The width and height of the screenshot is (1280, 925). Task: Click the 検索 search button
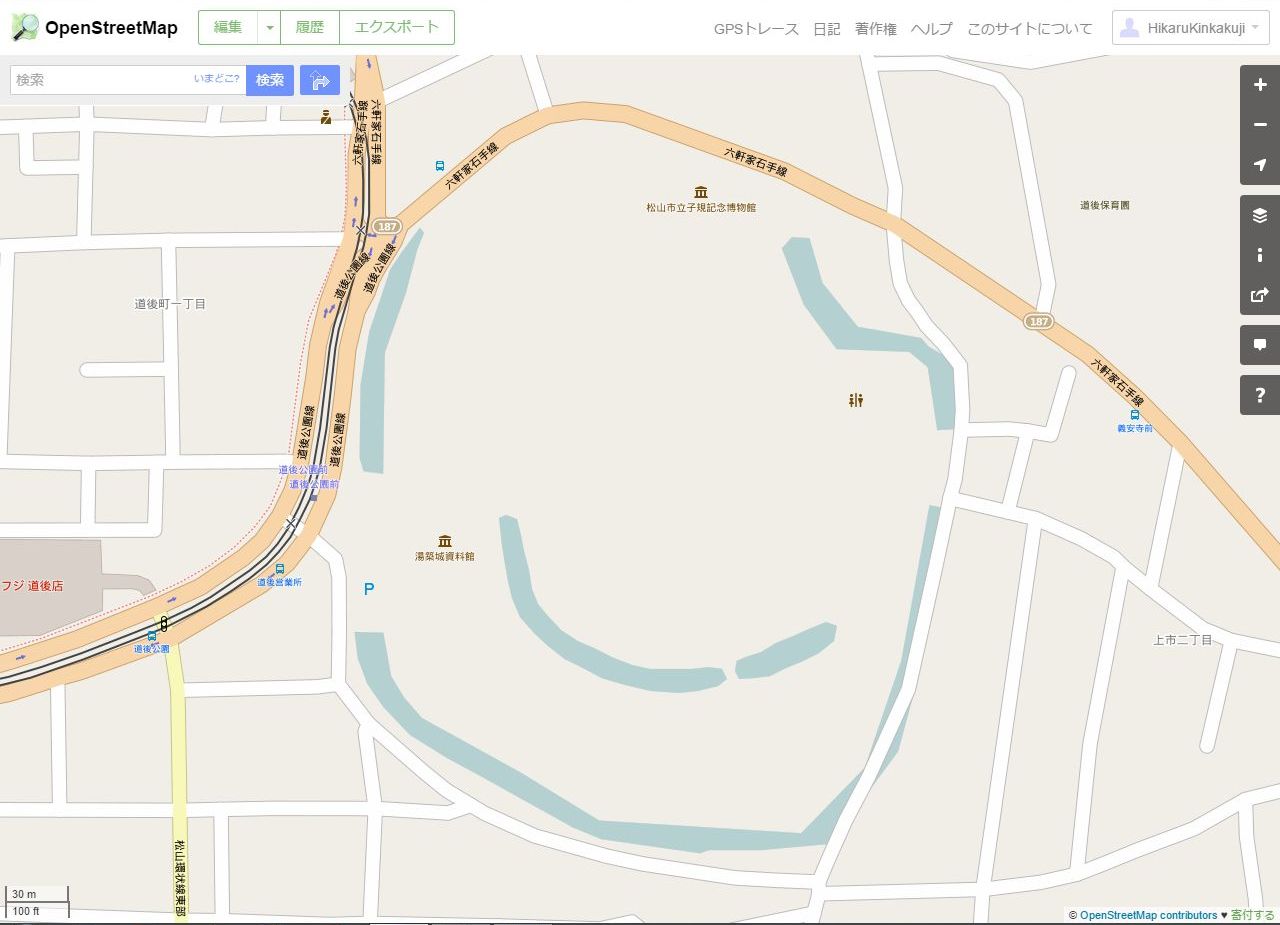pos(270,80)
